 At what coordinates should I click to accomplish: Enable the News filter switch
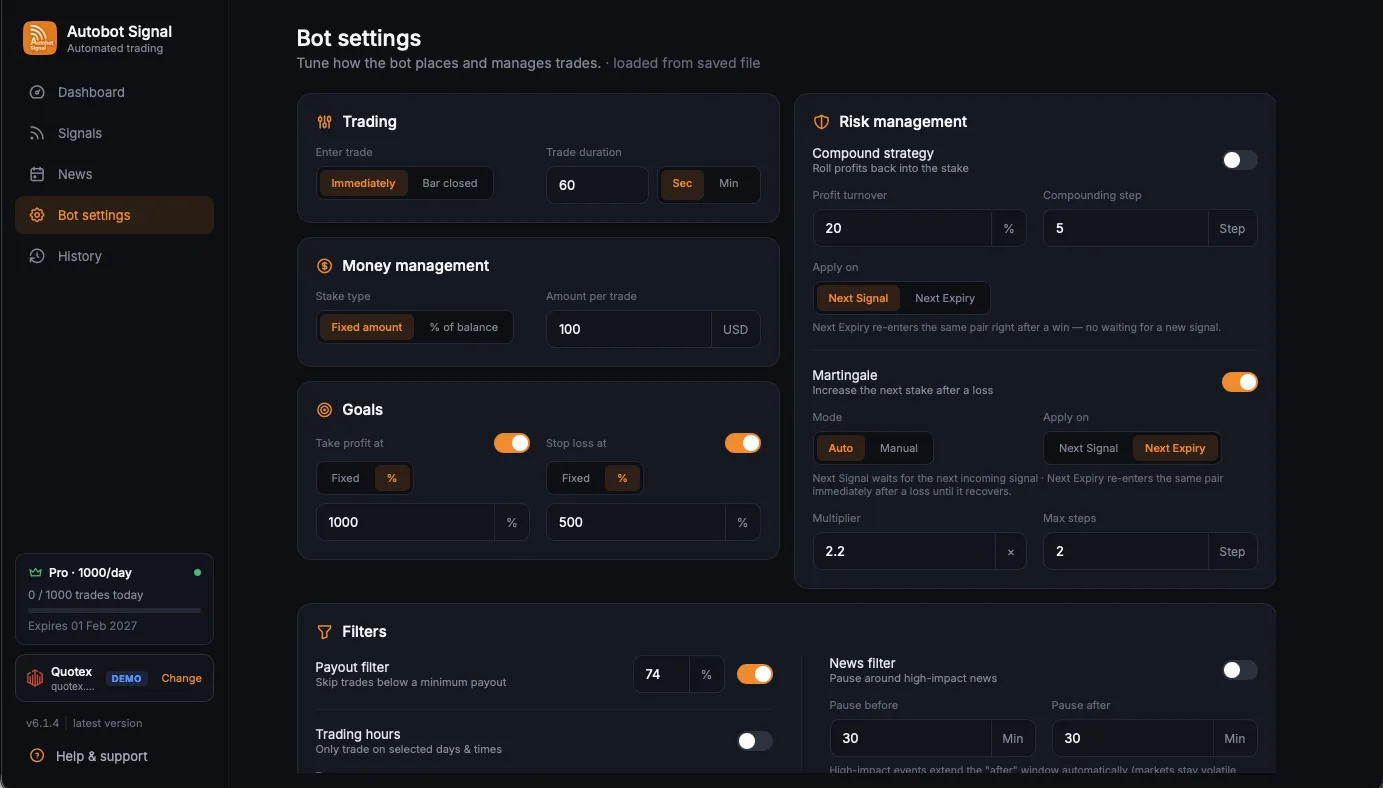click(1240, 670)
